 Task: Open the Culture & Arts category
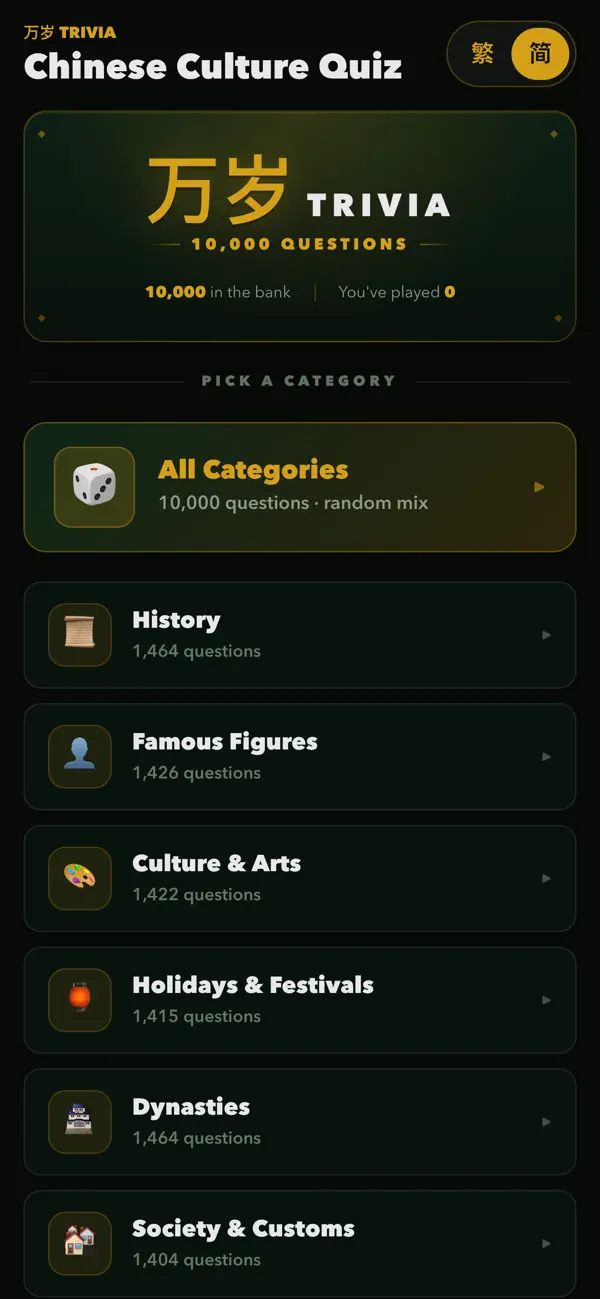(x=300, y=878)
